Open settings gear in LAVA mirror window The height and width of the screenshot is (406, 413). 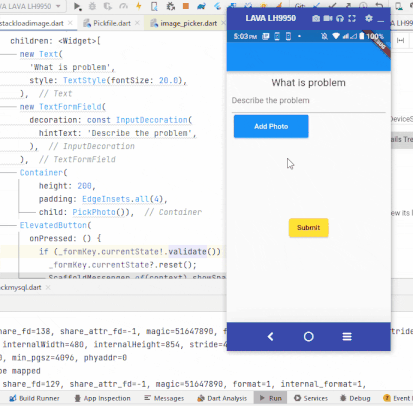pyautogui.click(x=369, y=18)
